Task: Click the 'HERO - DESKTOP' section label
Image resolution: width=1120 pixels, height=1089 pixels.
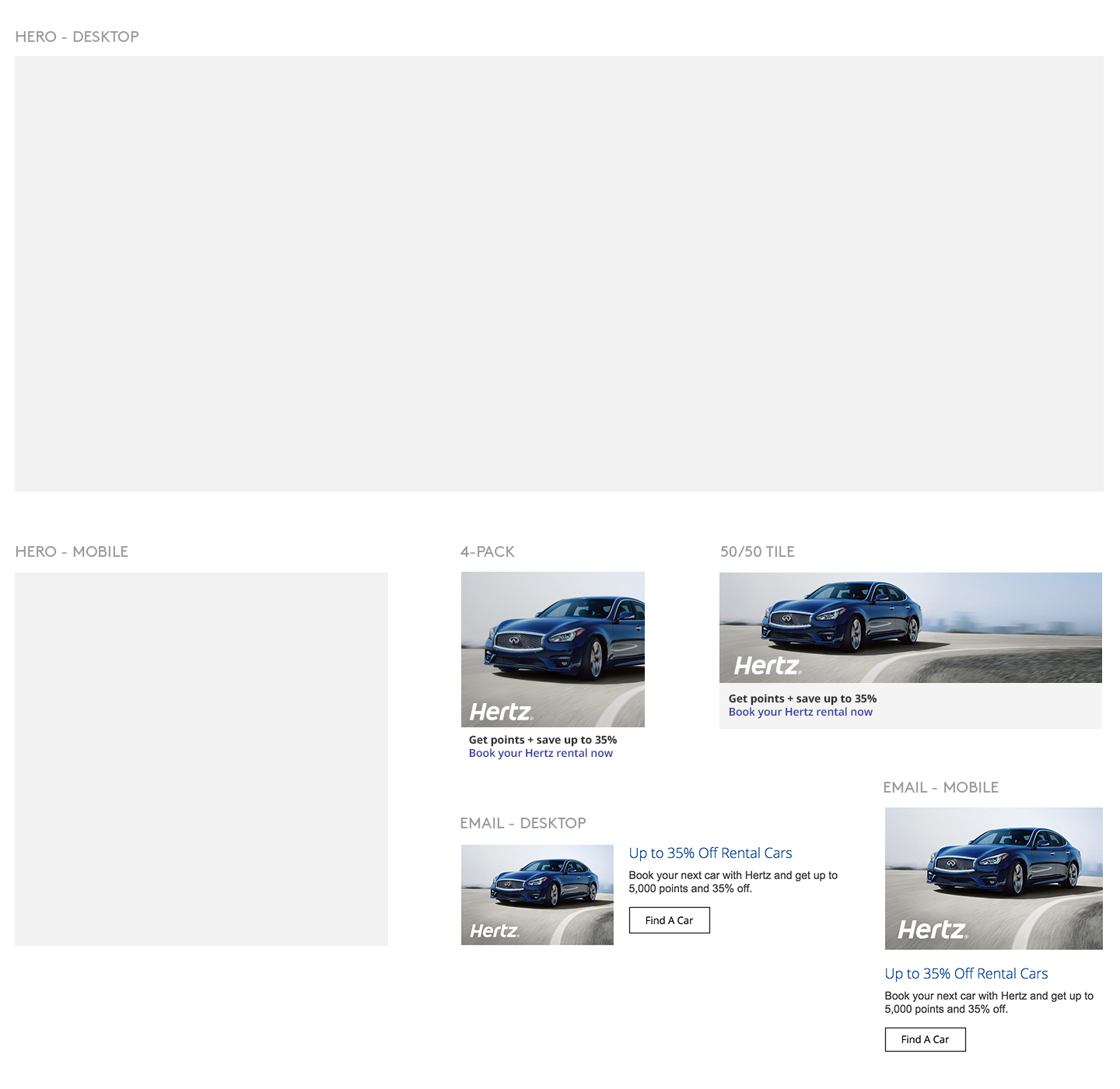Action: pos(77,37)
